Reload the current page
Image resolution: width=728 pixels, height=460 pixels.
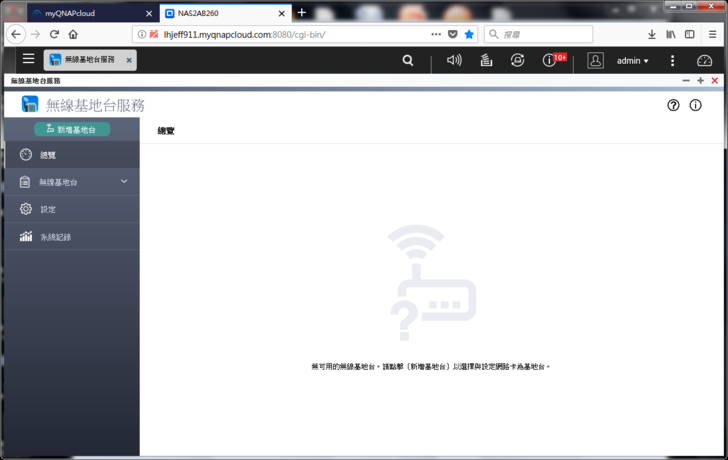pyautogui.click(x=54, y=34)
